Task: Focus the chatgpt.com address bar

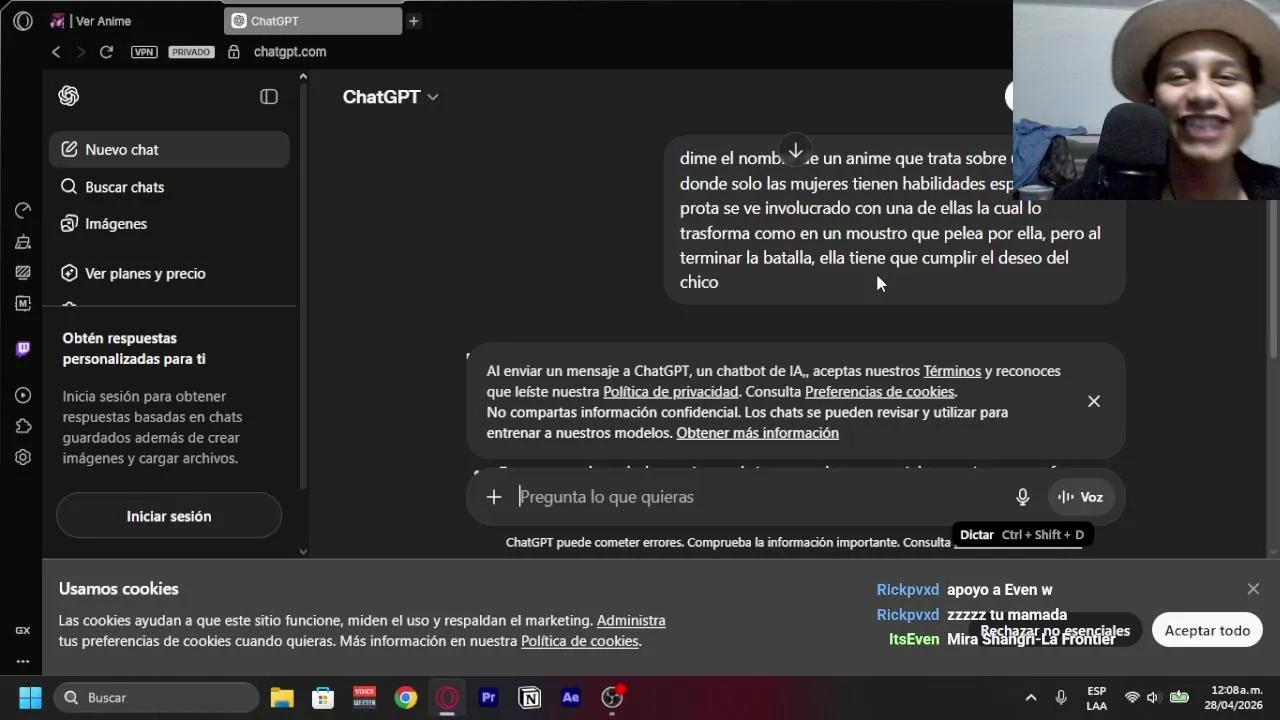Action: [290, 52]
